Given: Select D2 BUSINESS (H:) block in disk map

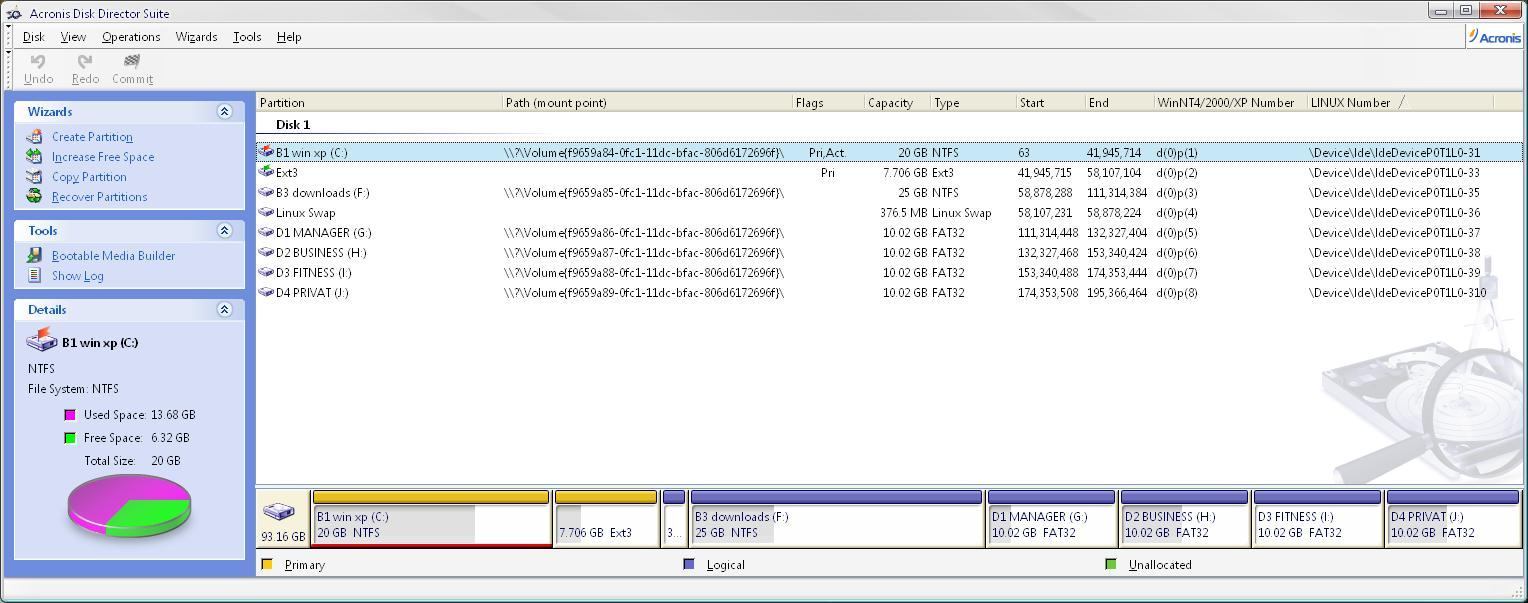Looking at the screenshot, I should (x=1184, y=518).
